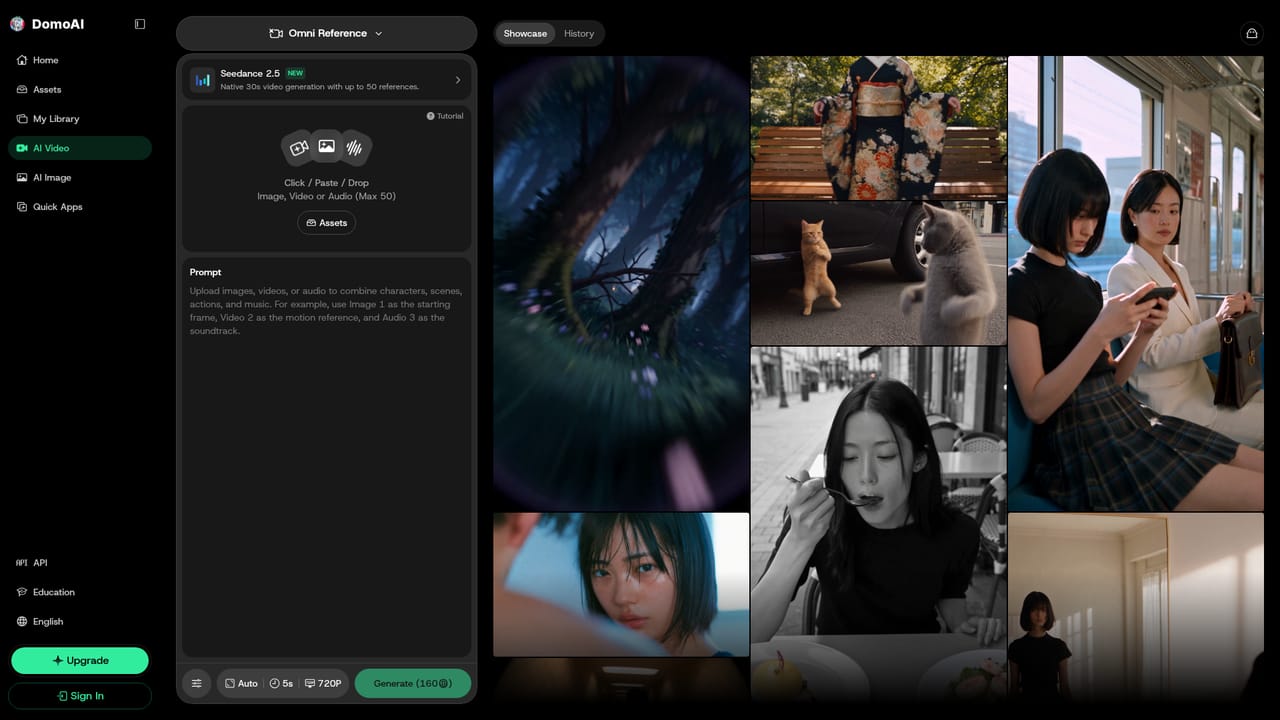This screenshot has height=720, width=1280.
Task: Click the Sign In button
Action: click(x=80, y=696)
